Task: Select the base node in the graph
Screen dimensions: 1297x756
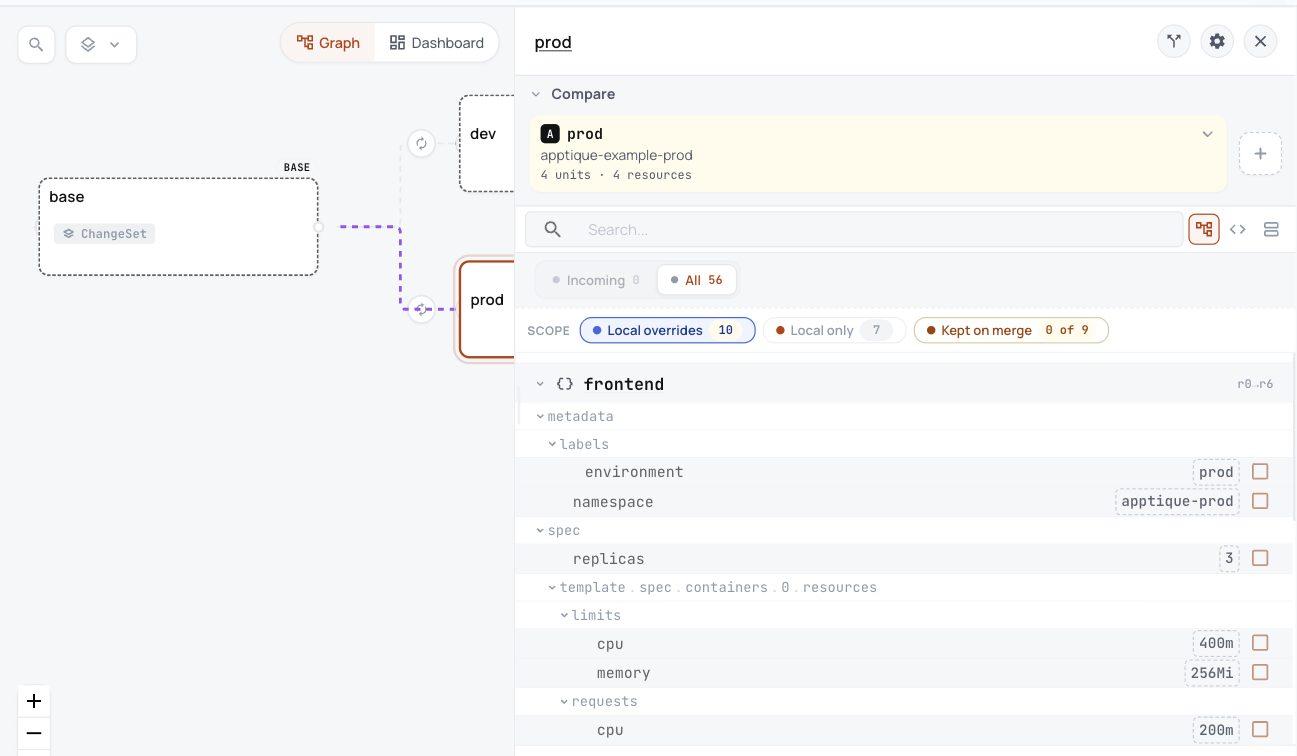Action: coord(178,227)
